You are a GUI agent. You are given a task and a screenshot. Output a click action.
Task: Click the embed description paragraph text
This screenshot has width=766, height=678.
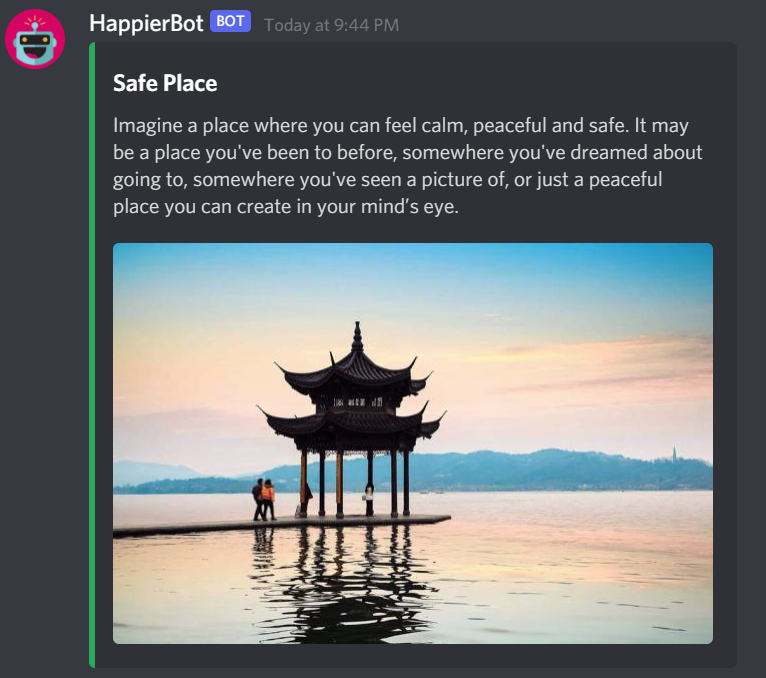407,166
